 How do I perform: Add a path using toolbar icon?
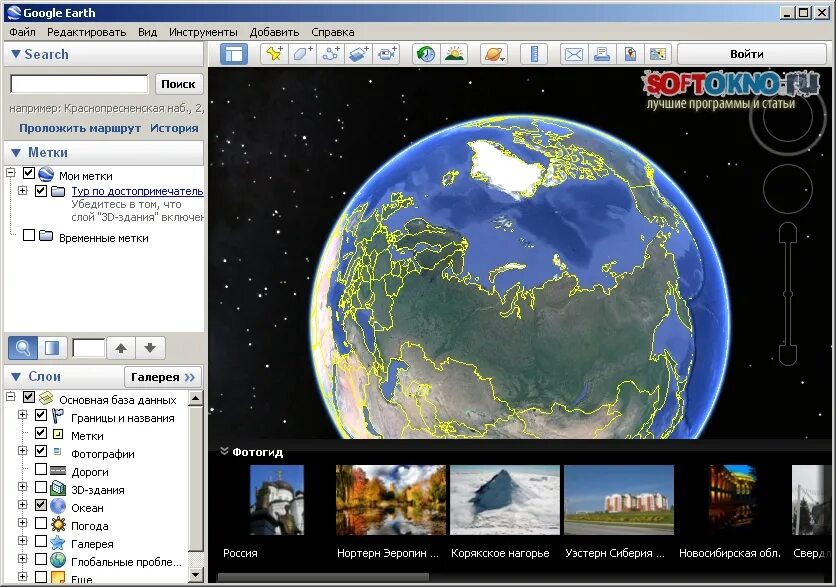coord(331,54)
